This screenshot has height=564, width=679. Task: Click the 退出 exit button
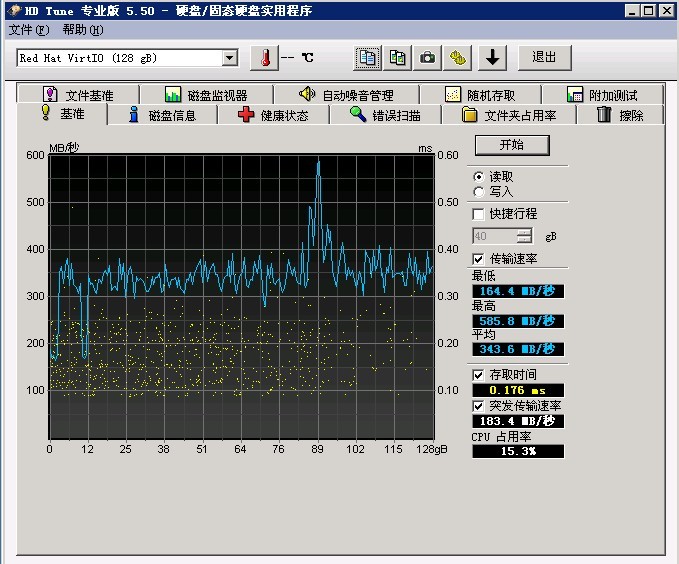(544, 57)
